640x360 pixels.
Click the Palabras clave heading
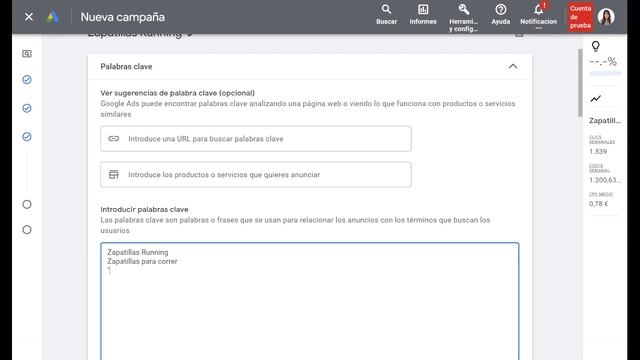pos(126,67)
